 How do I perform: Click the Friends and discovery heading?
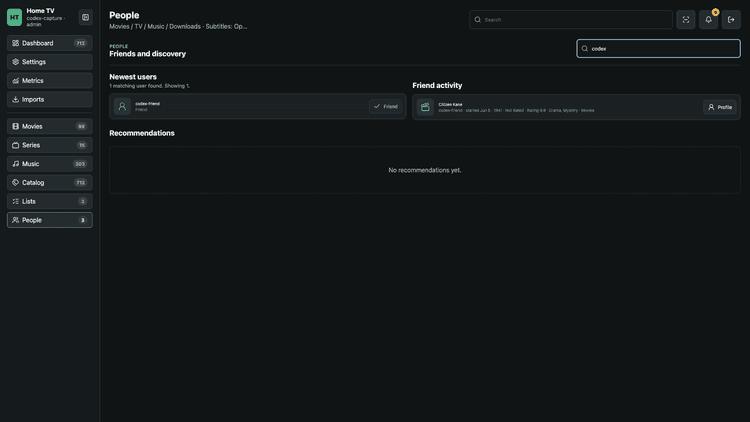click(x=147, y=54)
